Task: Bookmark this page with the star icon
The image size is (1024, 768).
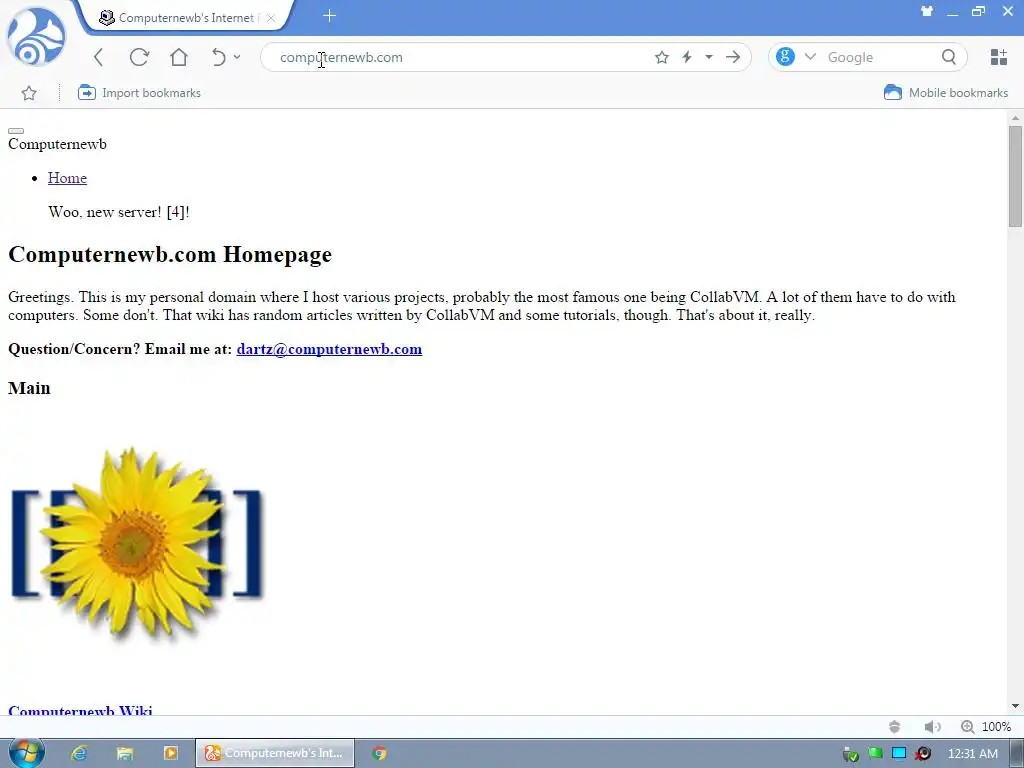Action: click(x=662, y=57)
